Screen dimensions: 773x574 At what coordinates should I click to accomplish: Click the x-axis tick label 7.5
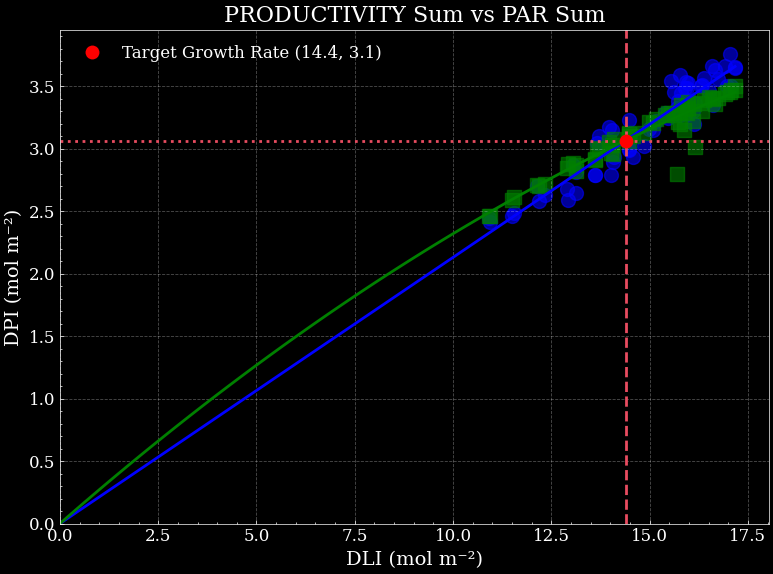pos(354,538)
